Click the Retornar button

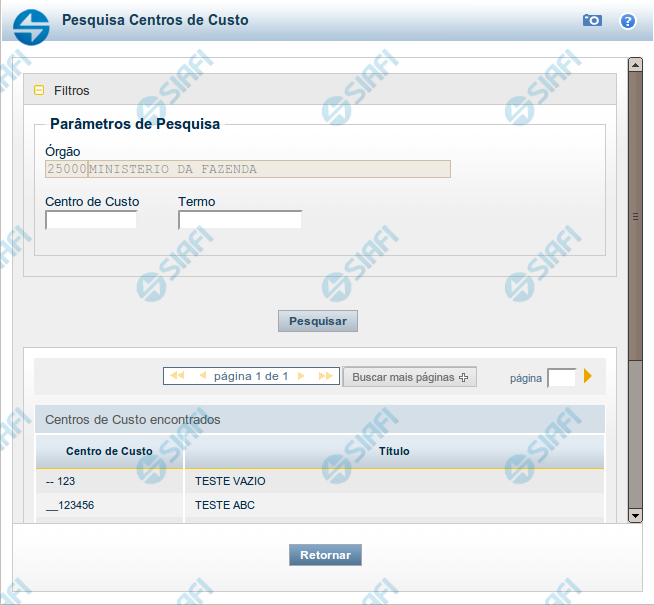(x=325, y=555)
